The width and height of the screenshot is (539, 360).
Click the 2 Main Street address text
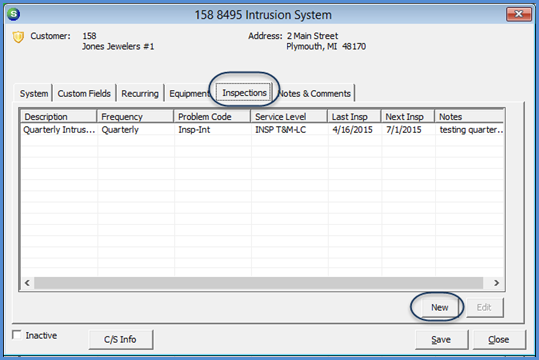(x=312, y=36)
